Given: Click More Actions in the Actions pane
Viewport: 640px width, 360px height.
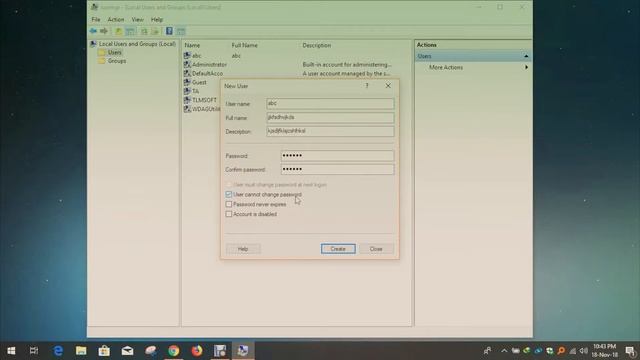Looking at the screenshot, I should point(446,67).
